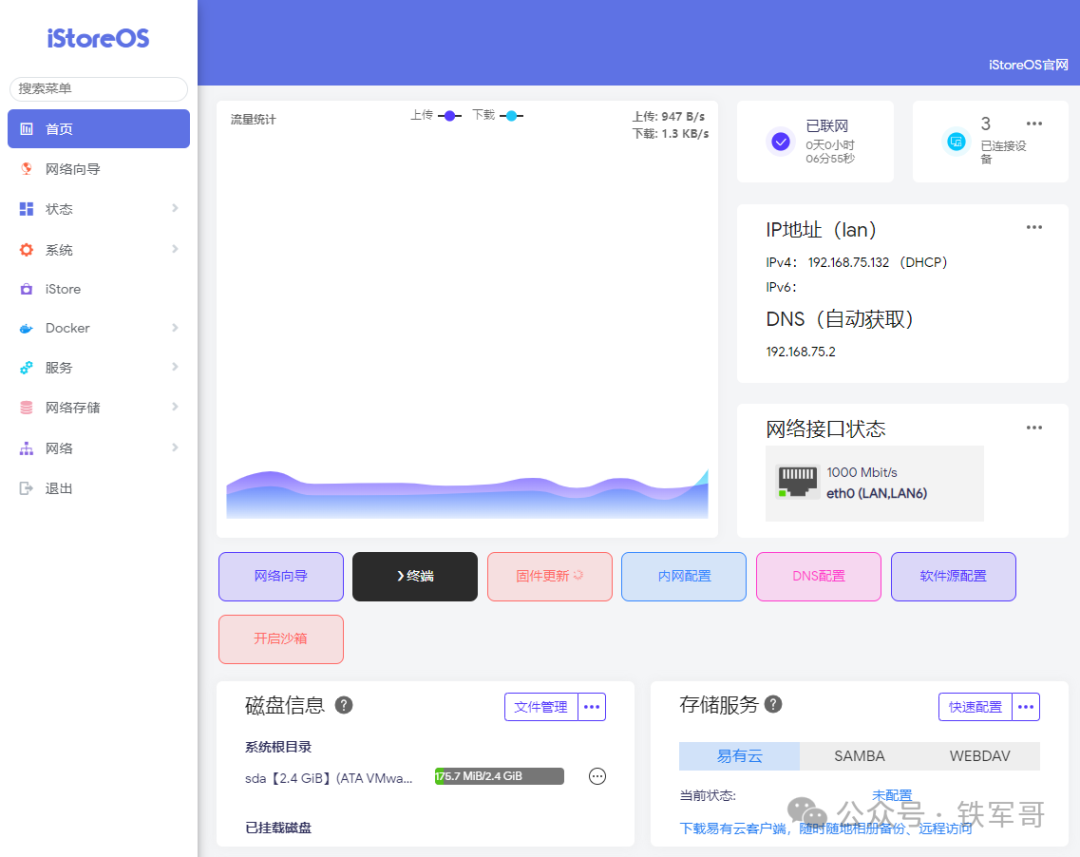Click the eth0 ethernet port icon
The height and width of the screenshot is (857, 1080).
pos(797,482)
